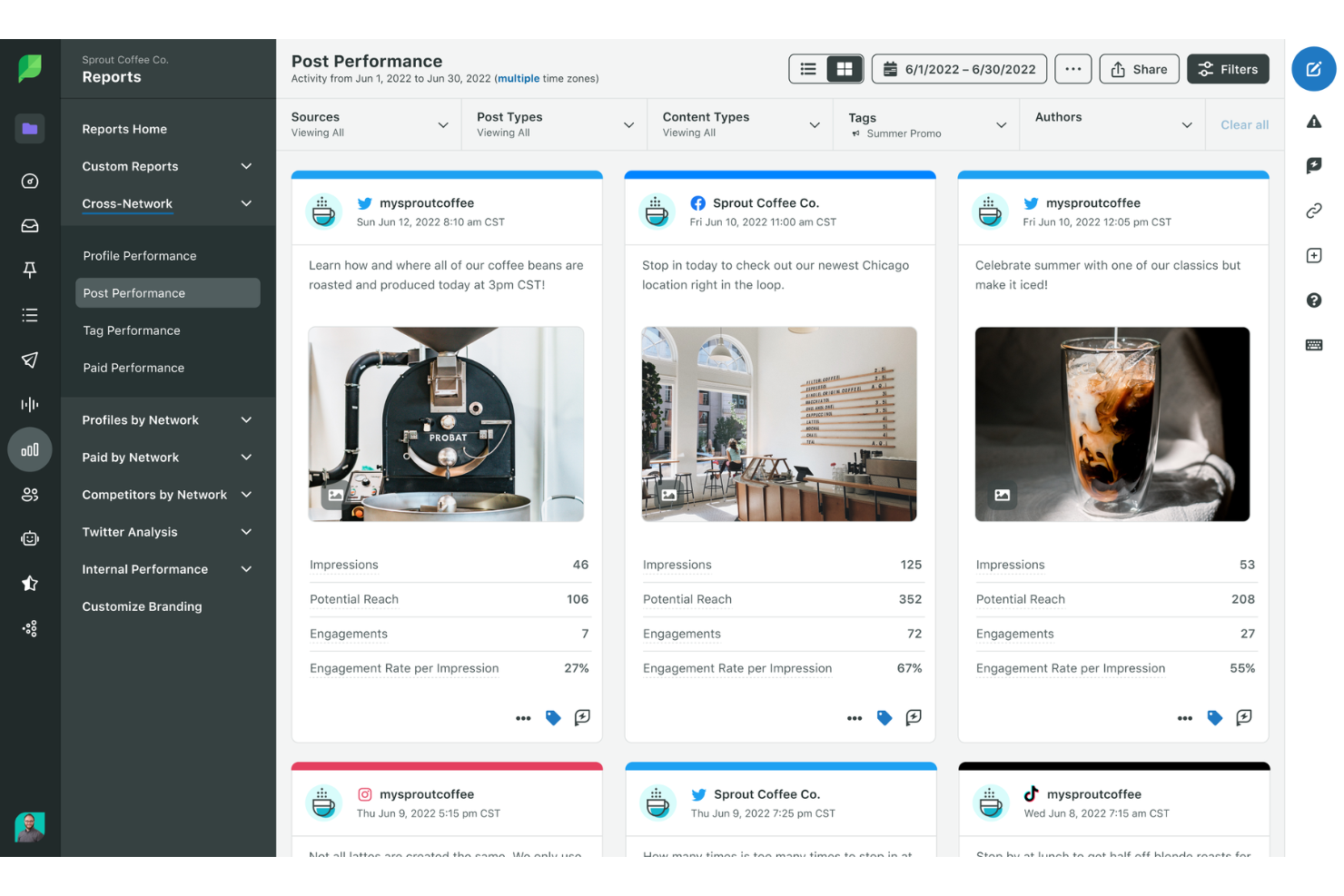Switch to list view layout
Viewport: 1344px width, 896px height.
pos(807,68)
